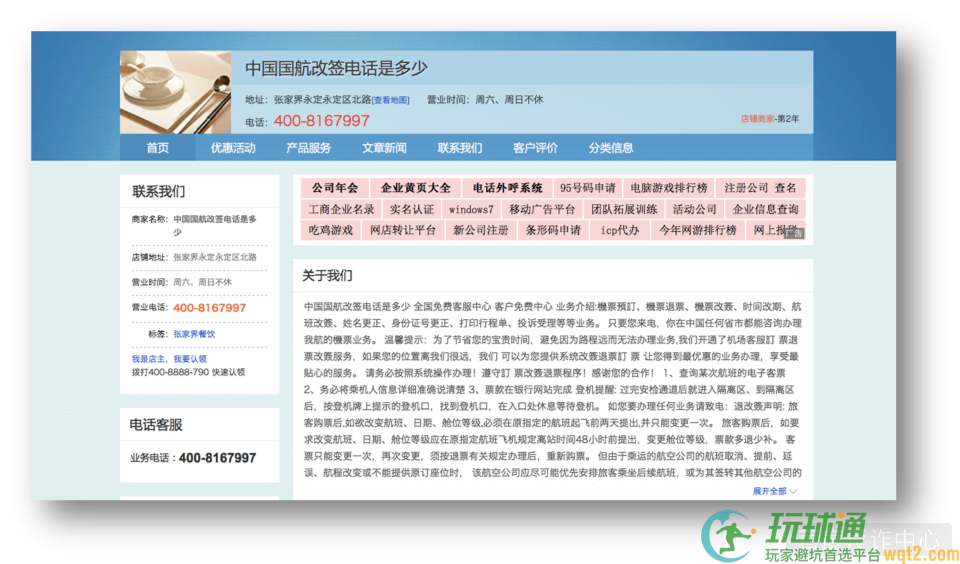The image size is (960, 564).
Task: Open the 公司年会 ad link
Action: (335, 188)
